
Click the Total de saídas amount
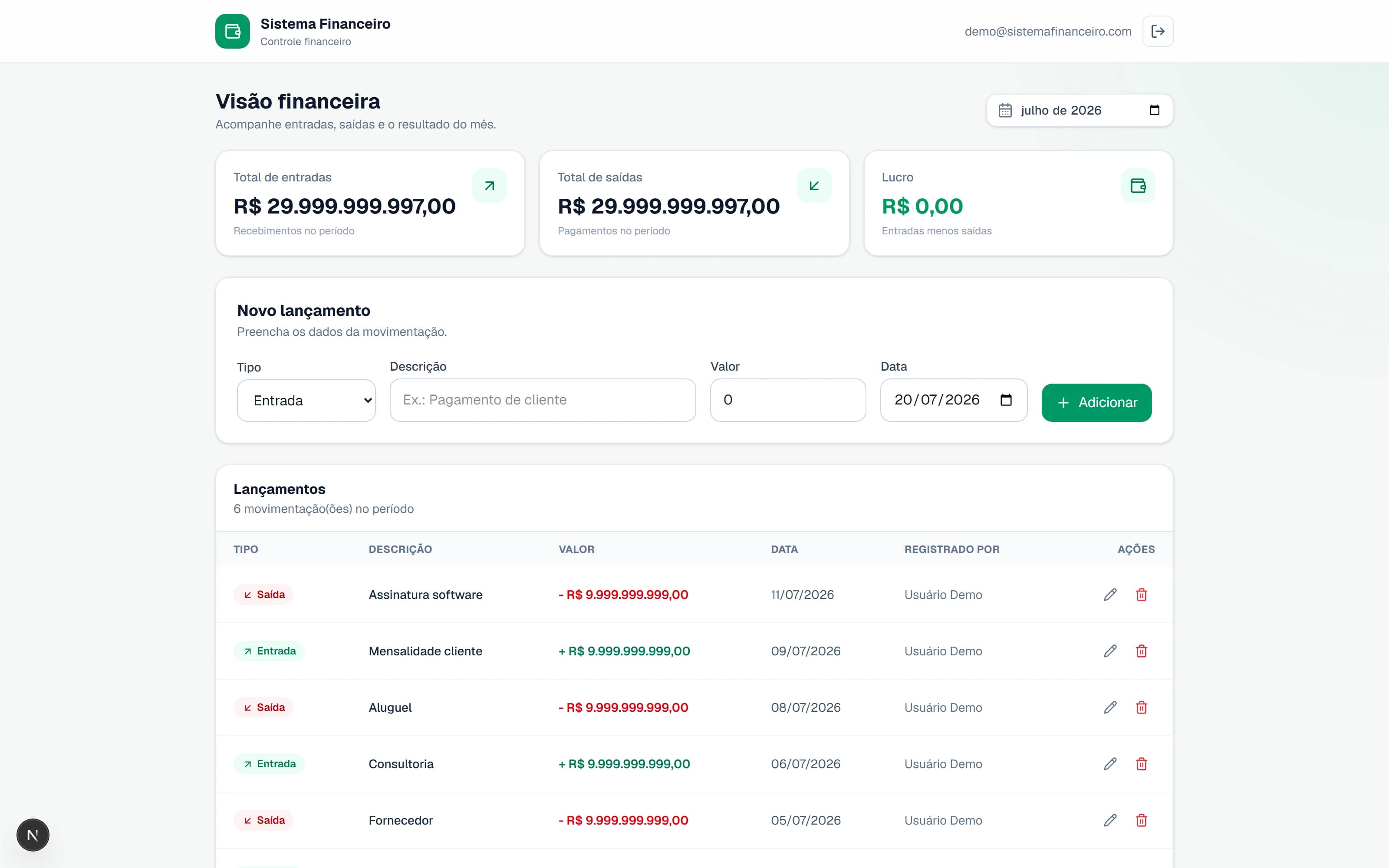[x=668, y=206]
